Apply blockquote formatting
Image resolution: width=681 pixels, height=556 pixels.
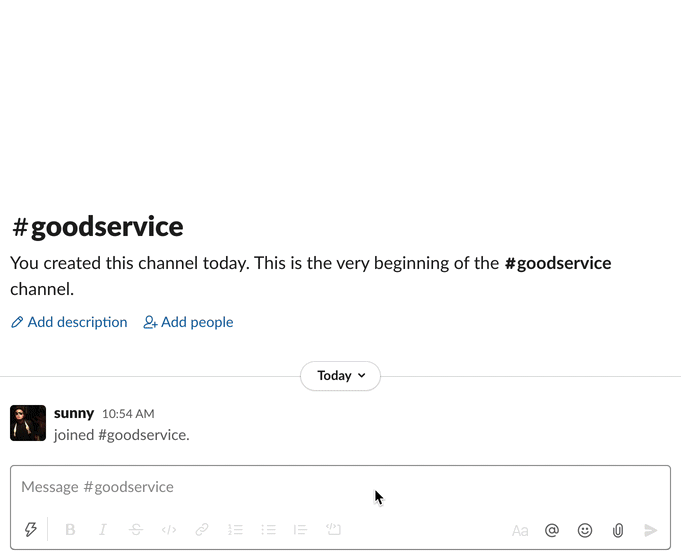(x=300, y=530)
